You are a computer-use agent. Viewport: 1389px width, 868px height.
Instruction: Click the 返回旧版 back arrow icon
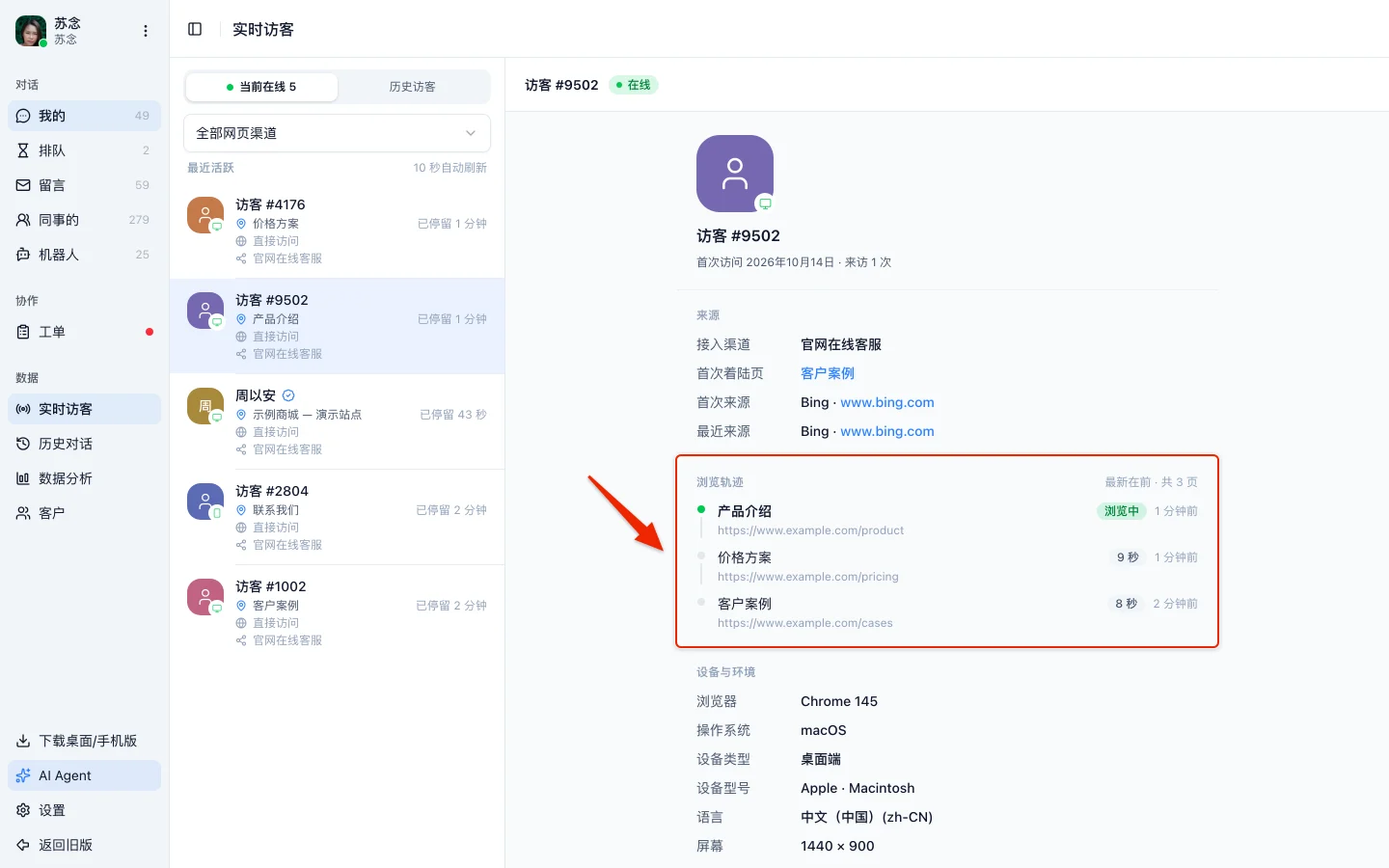pos(23,845)
